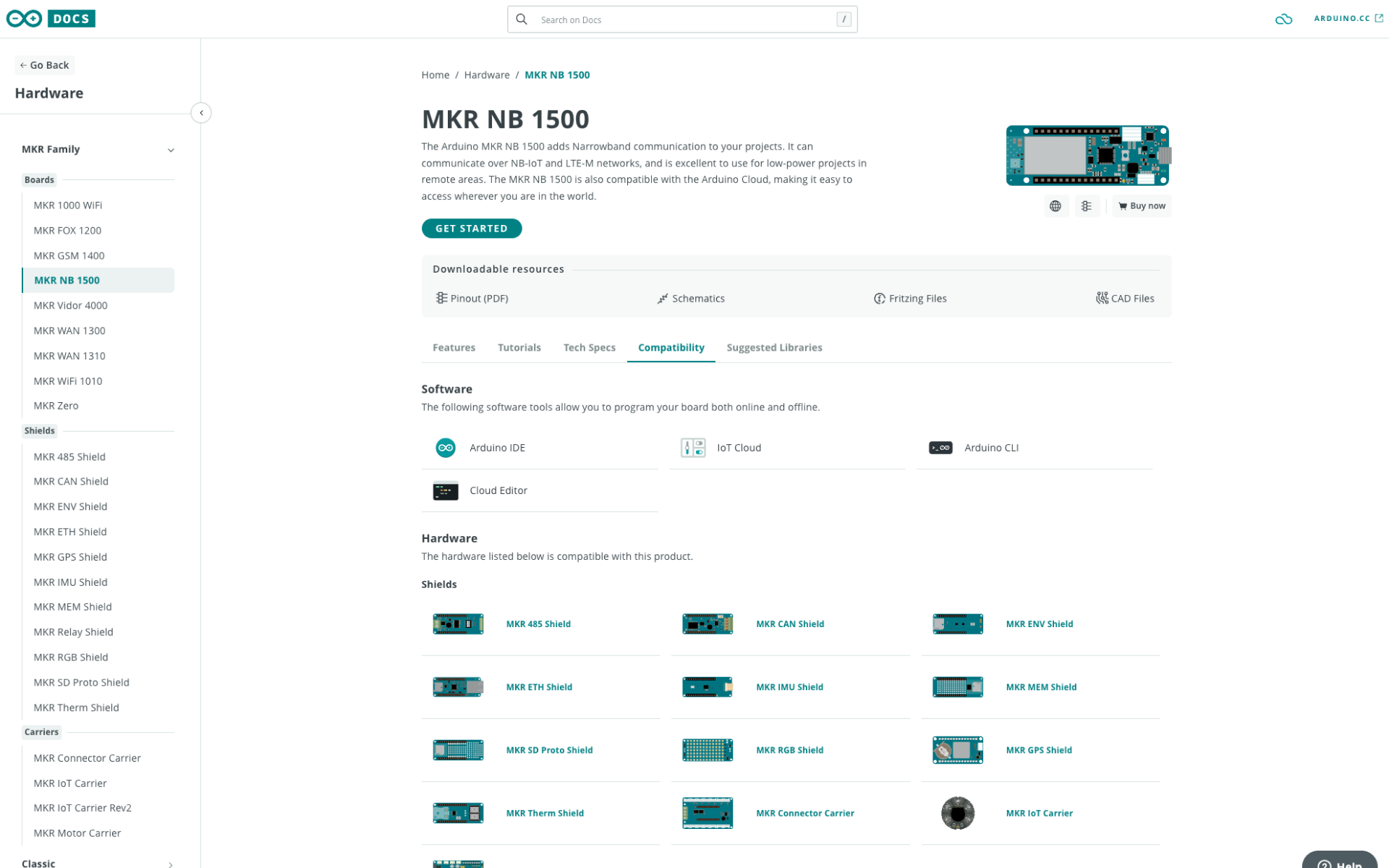The height and width of the screenshot is (868, 1389).
Task: Open the Cloud Editor entry
Action: click(x=498, y=490)
